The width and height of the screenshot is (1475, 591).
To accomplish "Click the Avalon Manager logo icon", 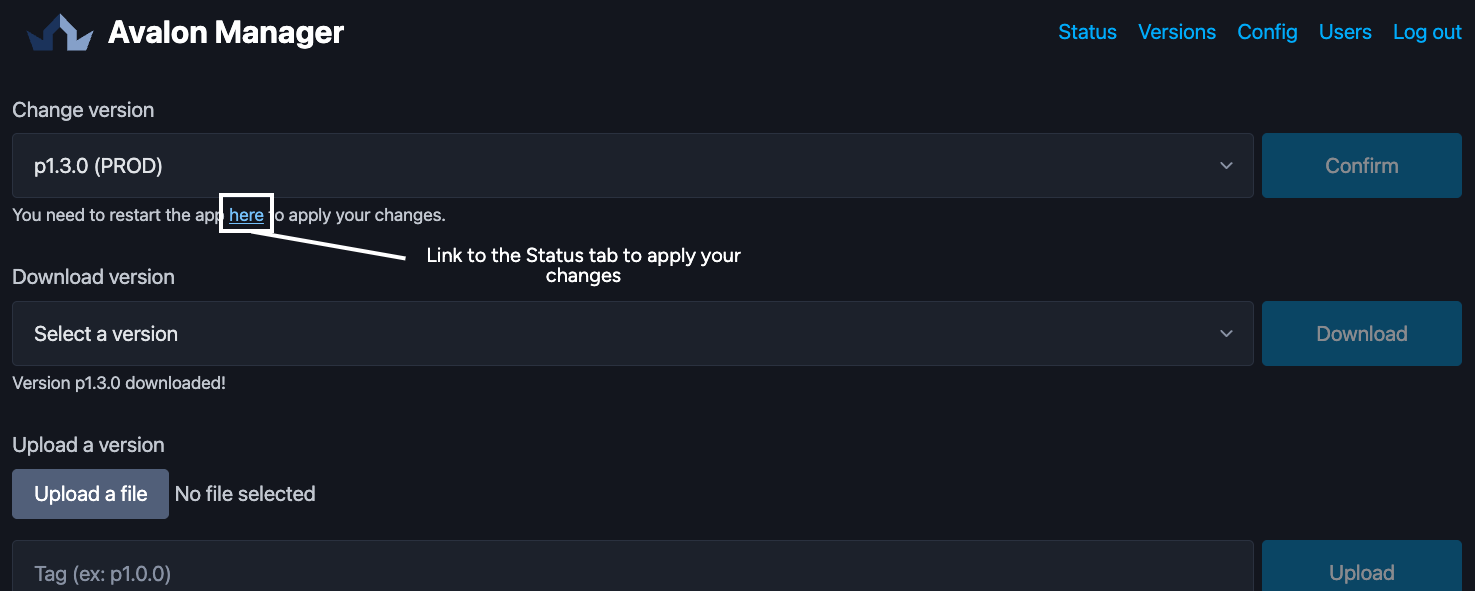I will coord(60,33).
